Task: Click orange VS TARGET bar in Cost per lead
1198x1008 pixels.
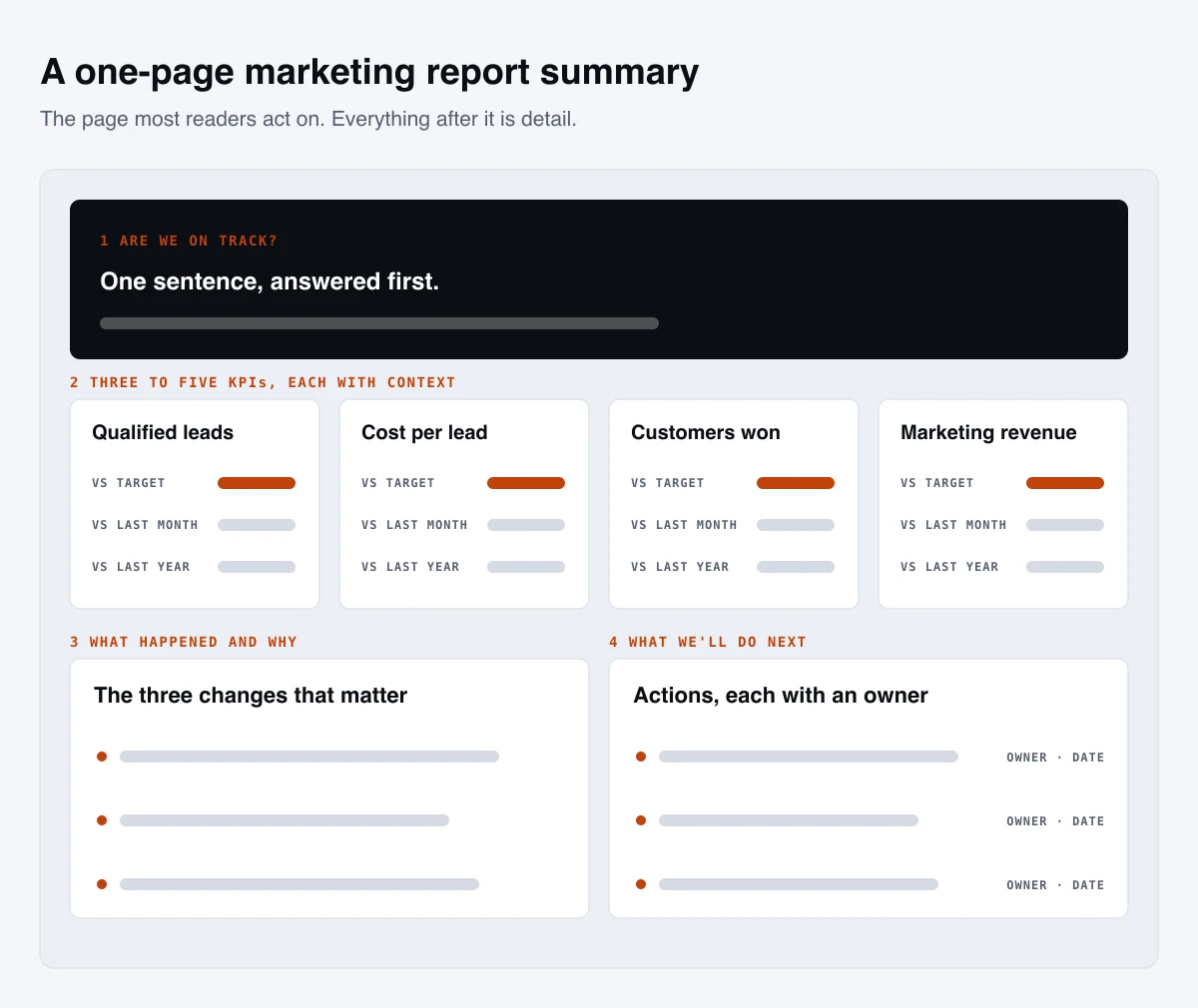Action: (526, 483)
